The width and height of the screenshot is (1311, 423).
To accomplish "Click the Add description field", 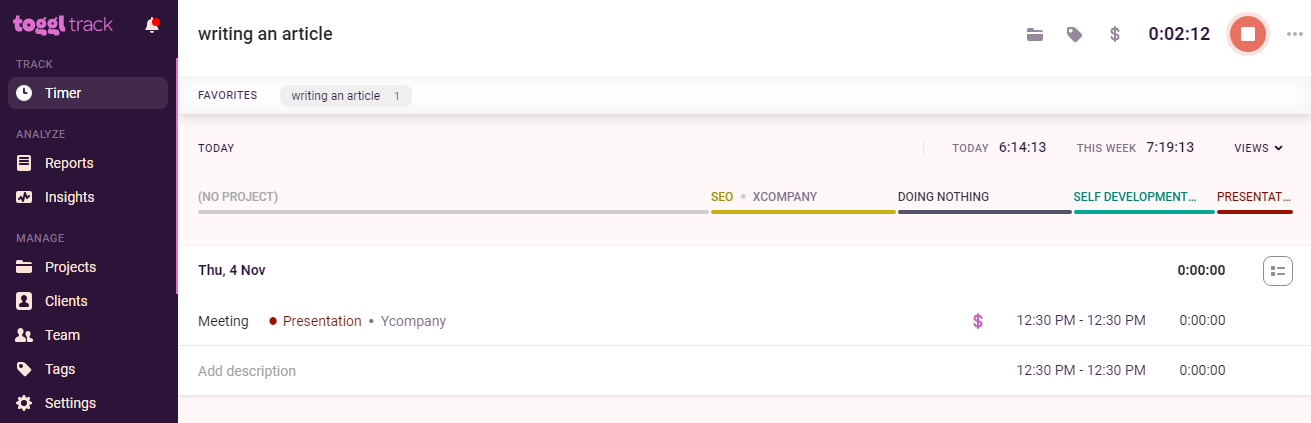I will pos(247,371).
